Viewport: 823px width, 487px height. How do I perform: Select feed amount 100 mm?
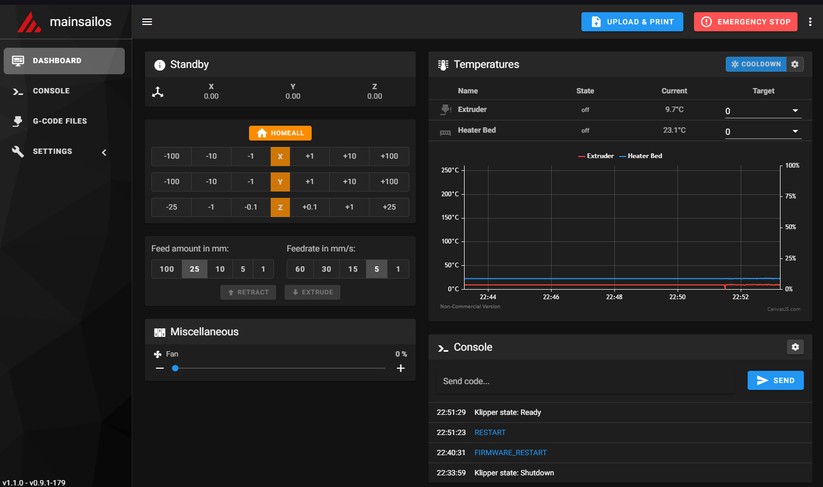pos(166,269)
